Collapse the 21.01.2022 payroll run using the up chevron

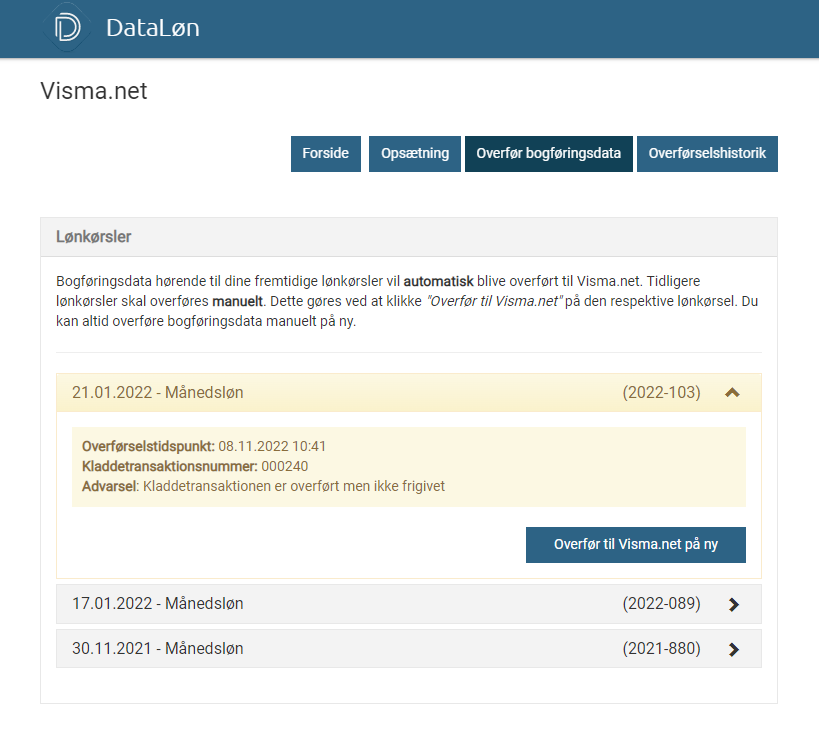[732, 393]
